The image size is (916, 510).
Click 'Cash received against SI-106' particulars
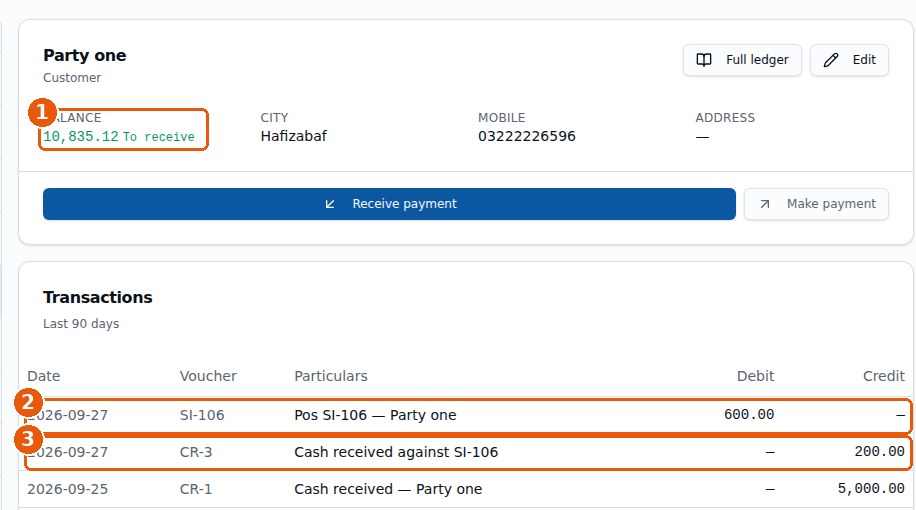click(396, 452)
